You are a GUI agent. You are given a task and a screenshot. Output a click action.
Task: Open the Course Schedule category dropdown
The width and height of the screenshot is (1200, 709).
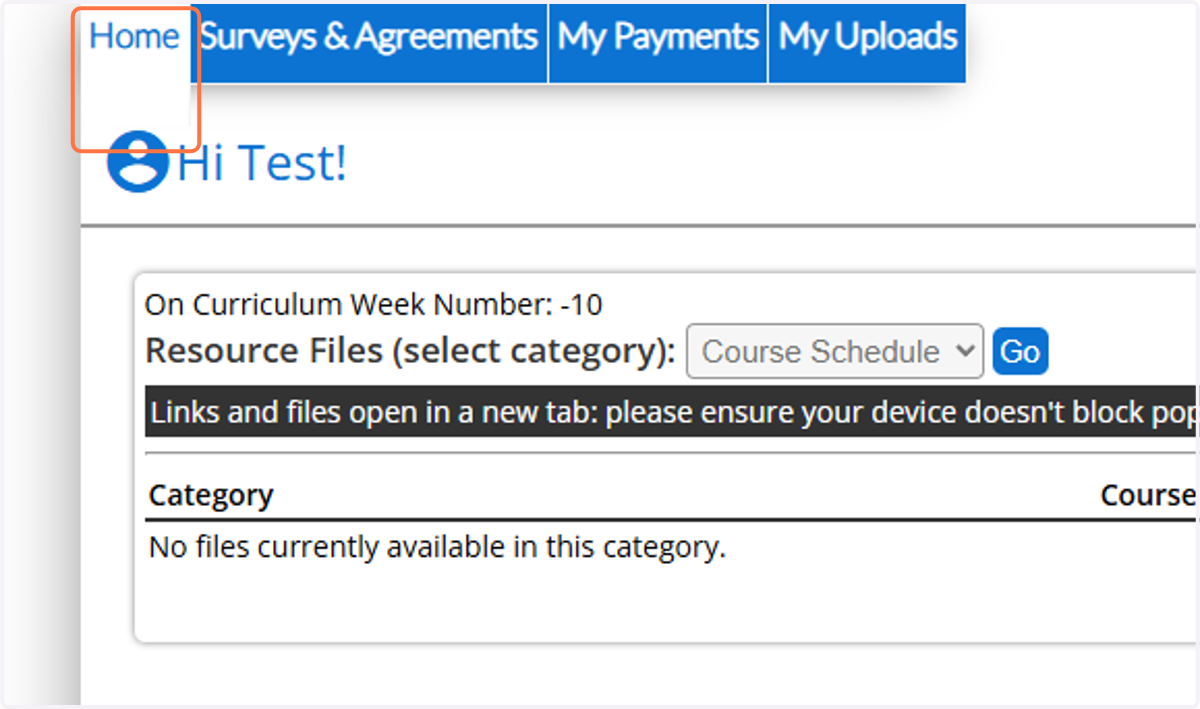pyautogui.click(x=835, y=352)
